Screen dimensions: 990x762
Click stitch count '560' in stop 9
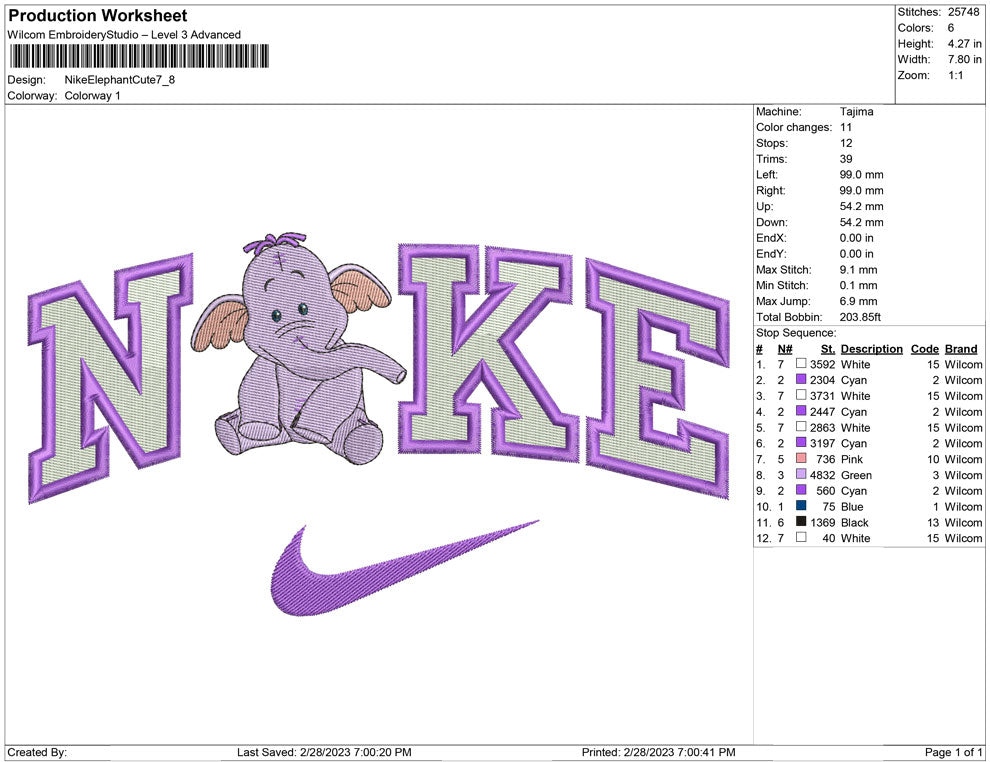coord(825,491)
